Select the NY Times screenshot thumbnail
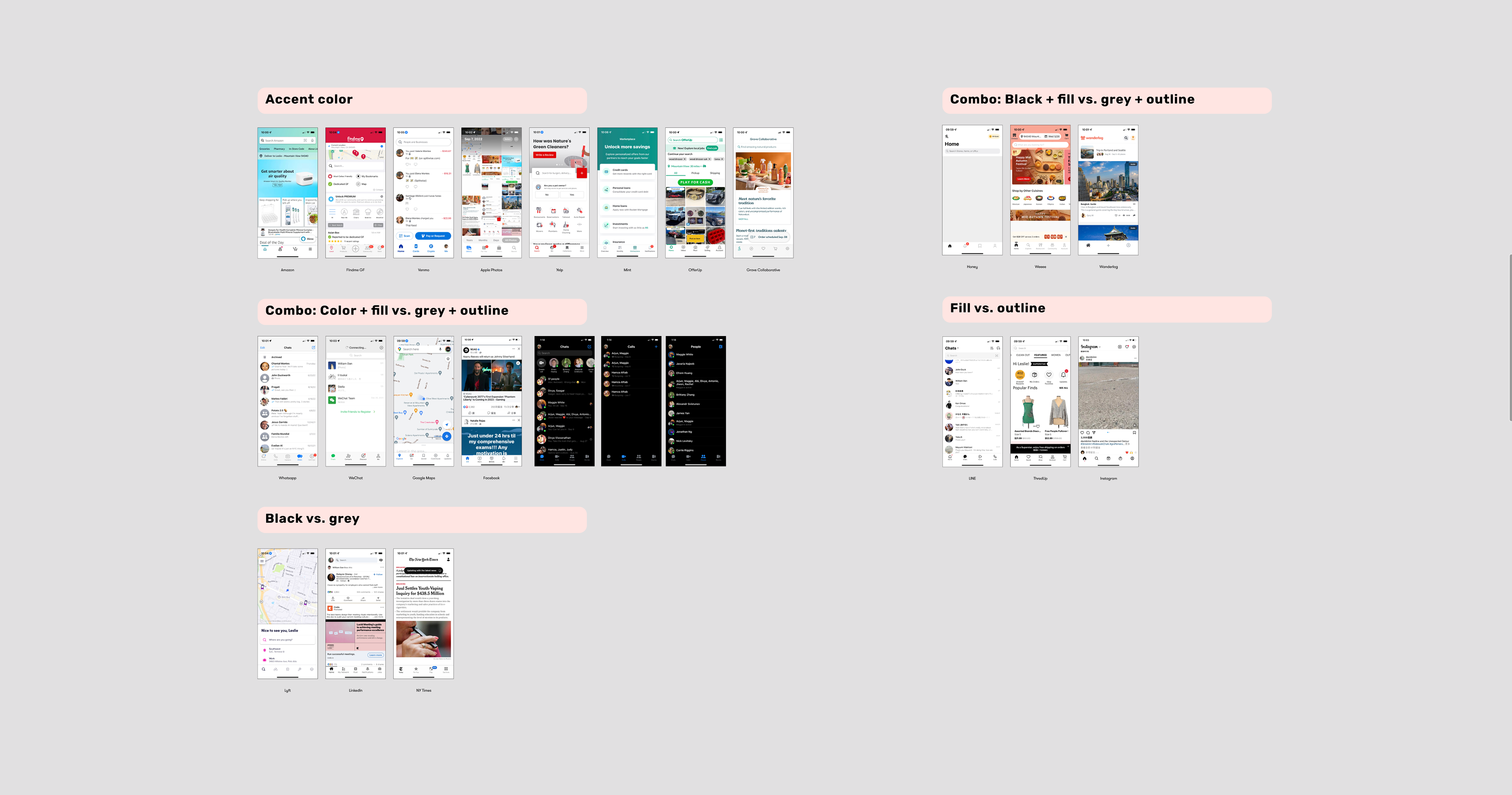This screenshot has width=1512, height=795. [423, 614]
